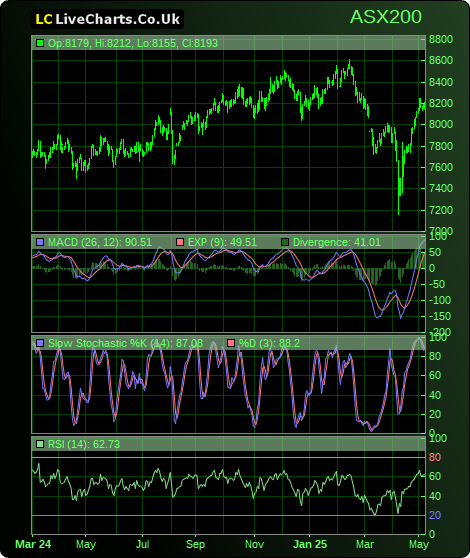Click the green price series legend square
The image size is (470, 558).
click(x=40, y=43)
